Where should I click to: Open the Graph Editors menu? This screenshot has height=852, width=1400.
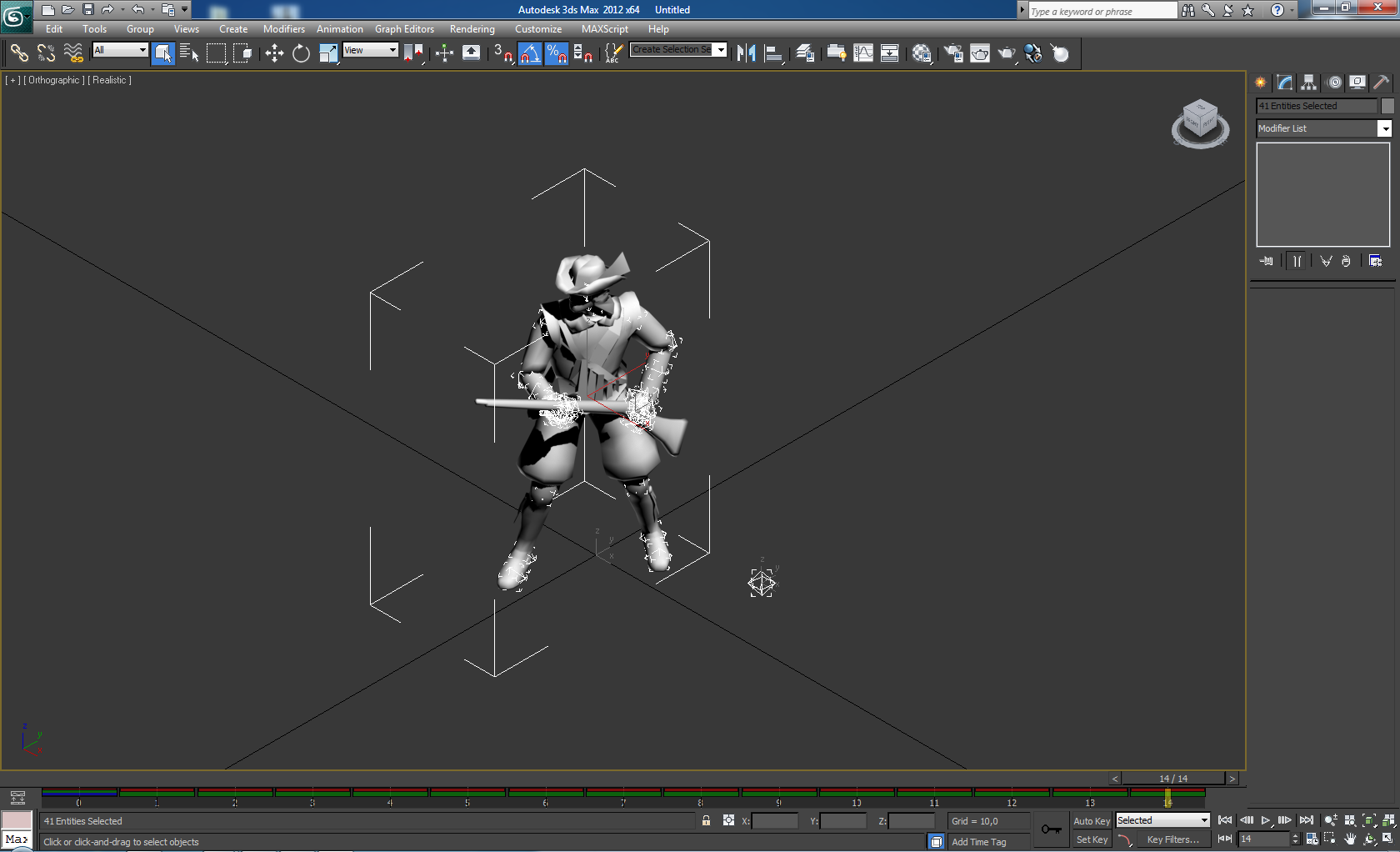[x=404, y=29]
